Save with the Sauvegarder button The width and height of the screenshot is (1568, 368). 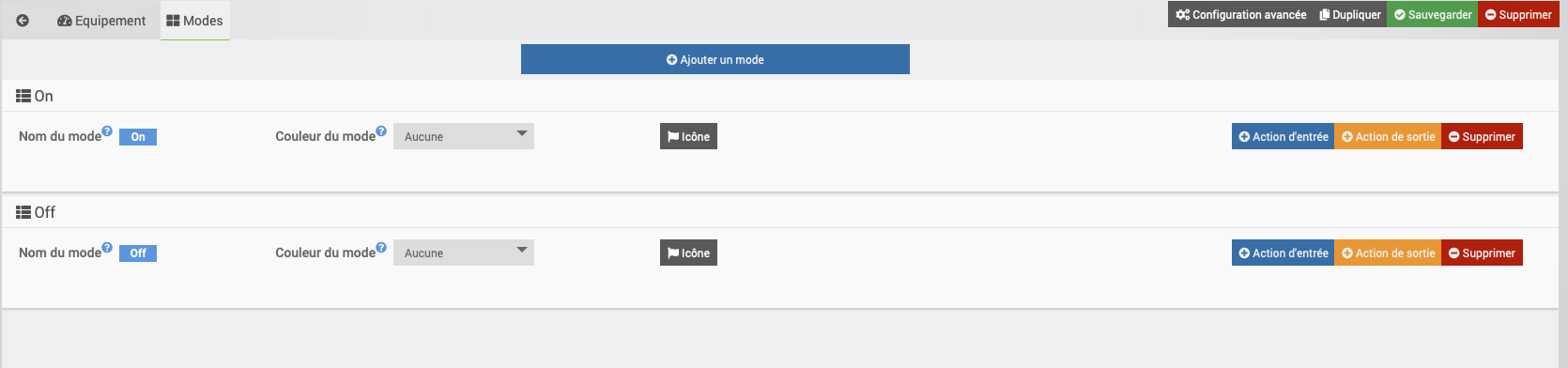coord(1433,14)
